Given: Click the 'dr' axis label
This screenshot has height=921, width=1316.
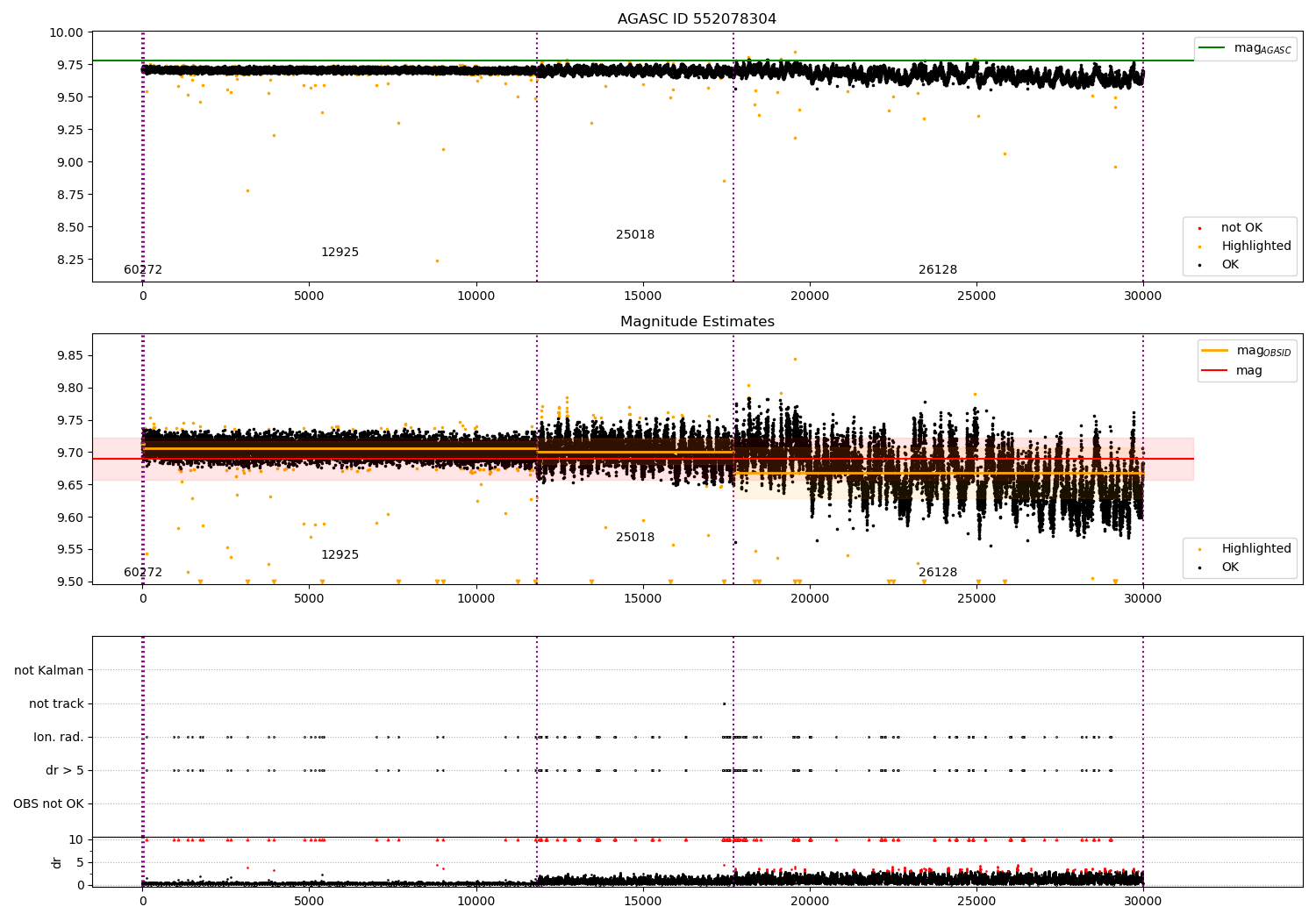Looking at the screenshot, I should [x=57, y=862].
